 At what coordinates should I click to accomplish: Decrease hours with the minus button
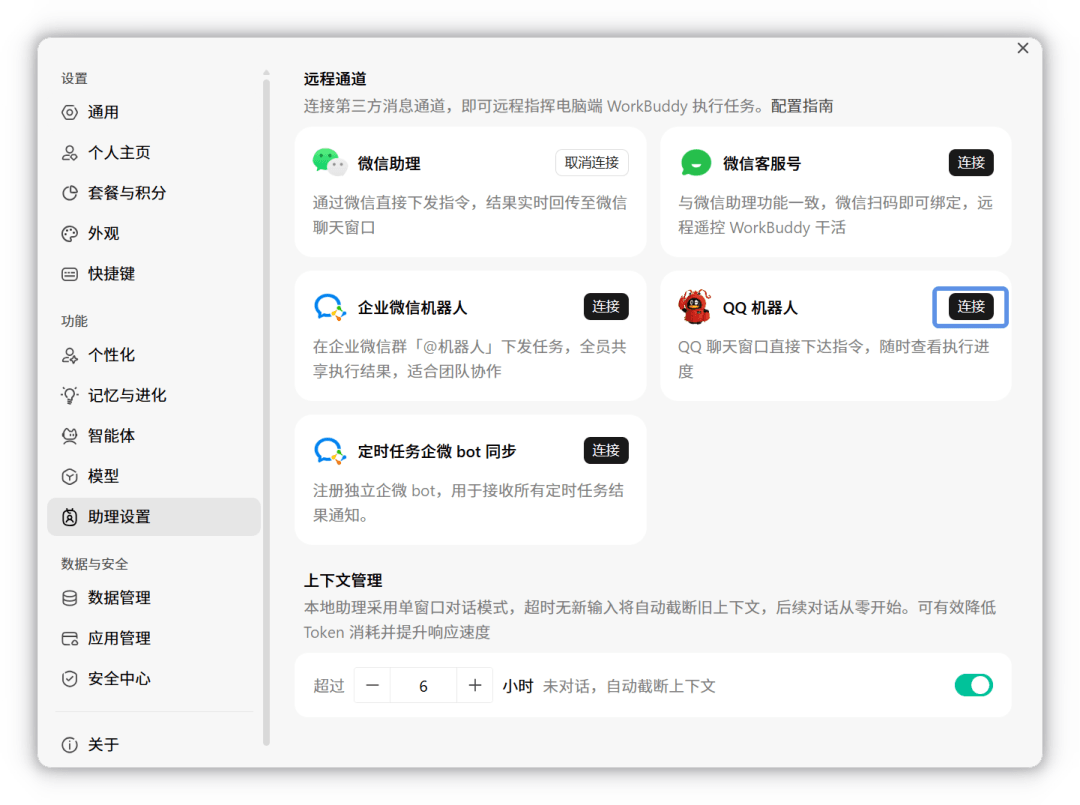click(x=373, y=685)
